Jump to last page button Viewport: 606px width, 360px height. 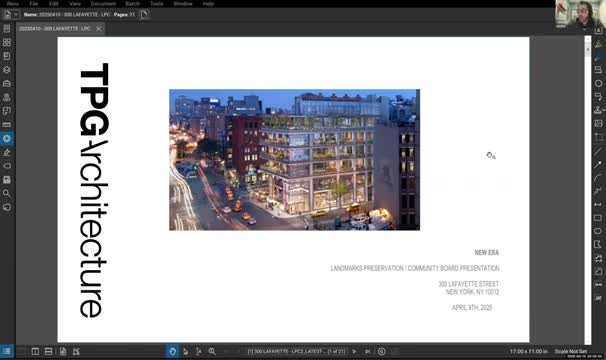368,351
